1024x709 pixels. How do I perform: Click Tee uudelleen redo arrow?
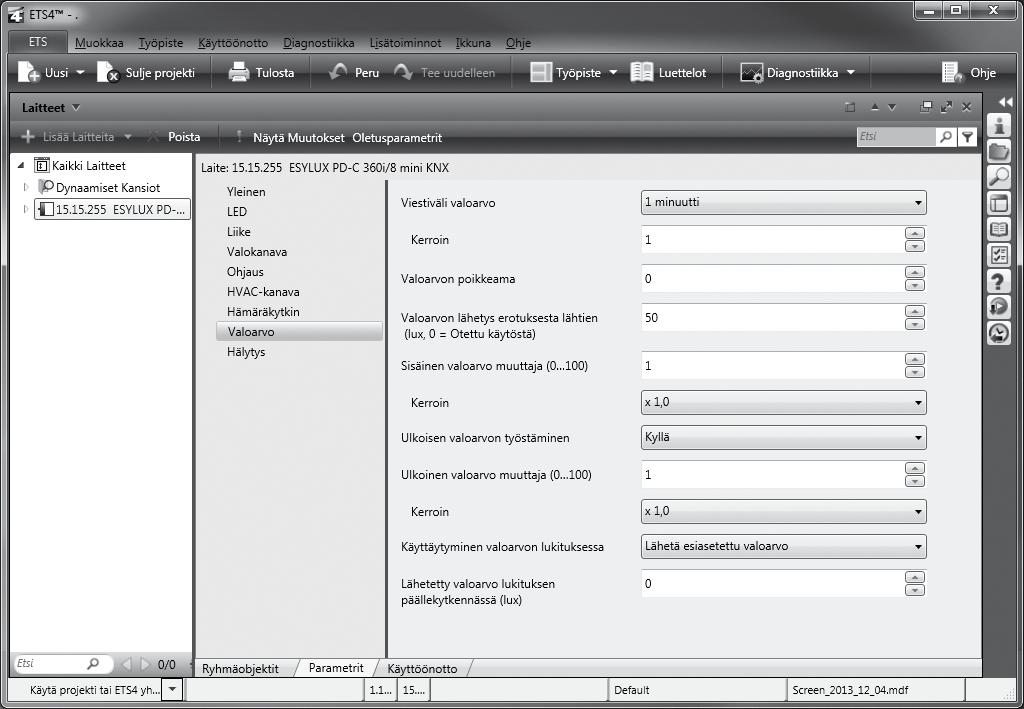click(403, 72)
